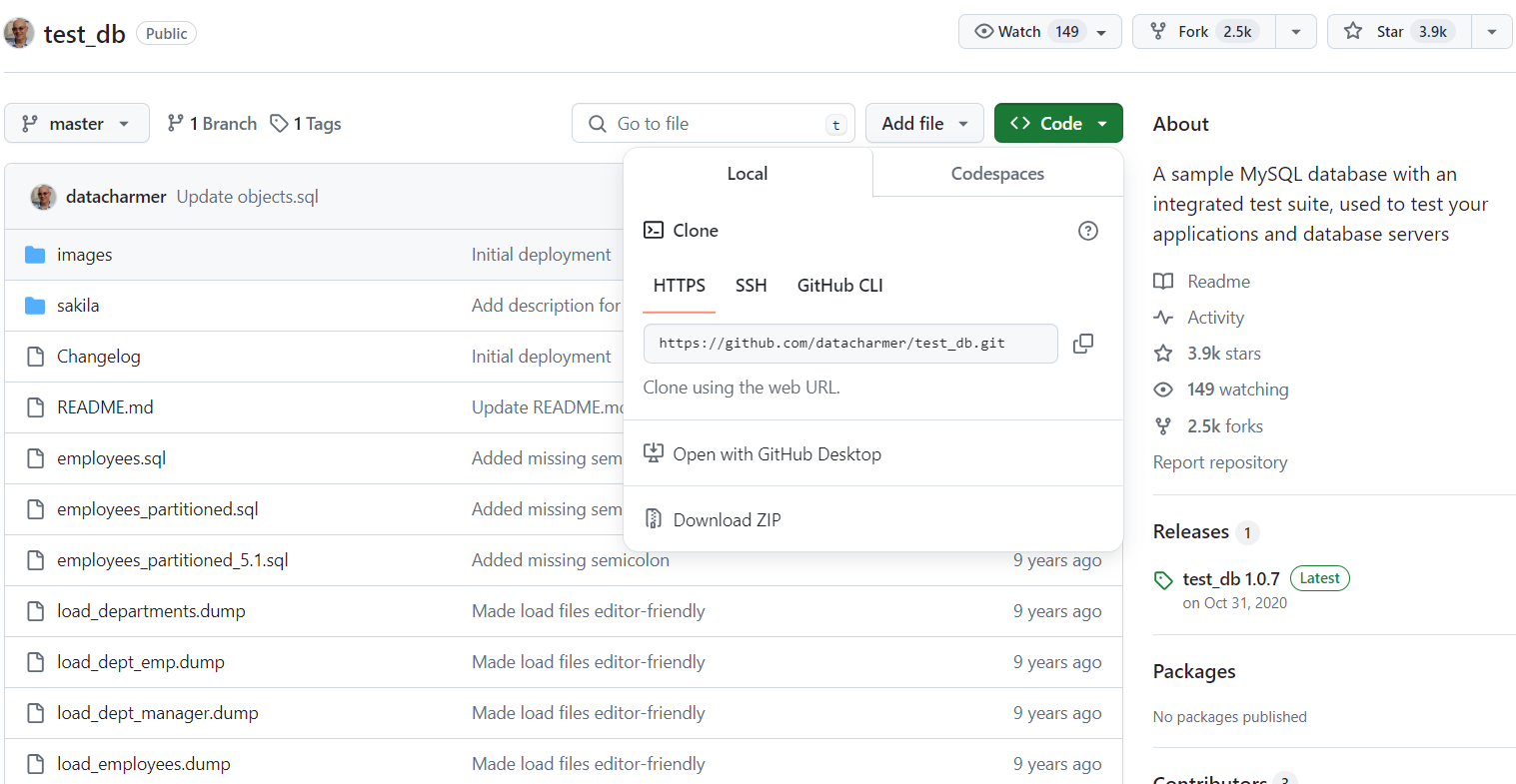1516x784 pixels.
Task: Open the sakila folder name
Action: click(x=78, y=306)
